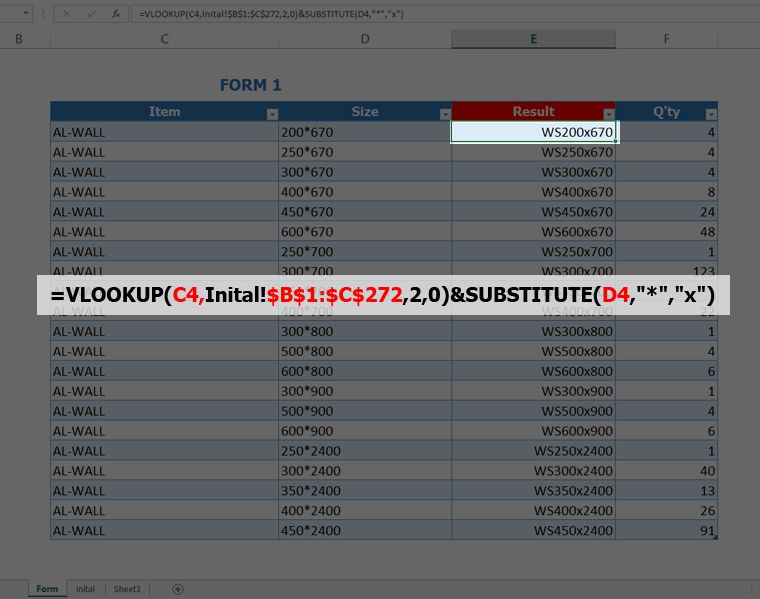This screenshot has height=599, width=760.
Task: Expand the Name Box dropdown arrow
Action: point(25,14)
